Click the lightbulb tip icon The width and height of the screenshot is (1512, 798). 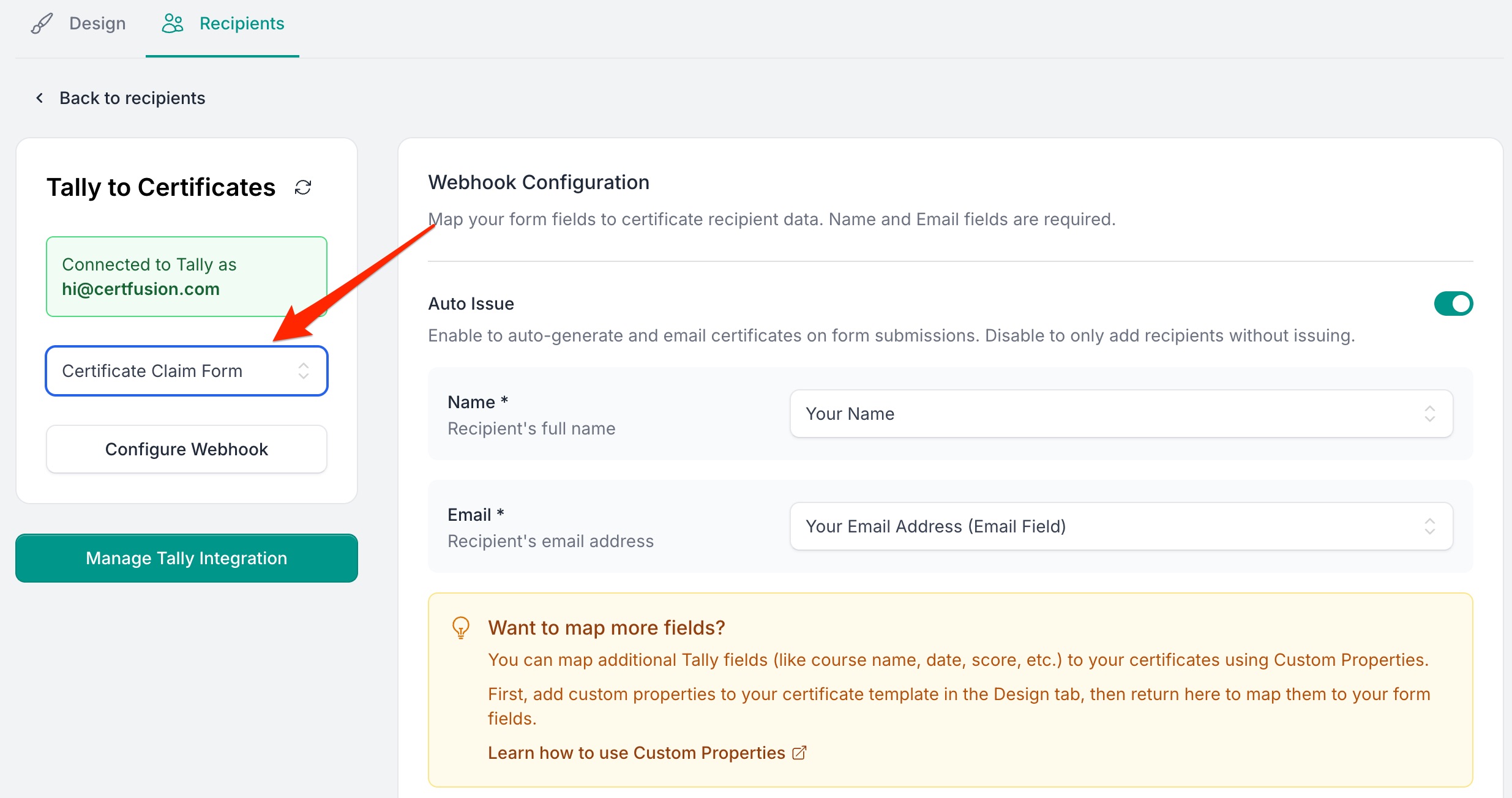click(460, 627)
